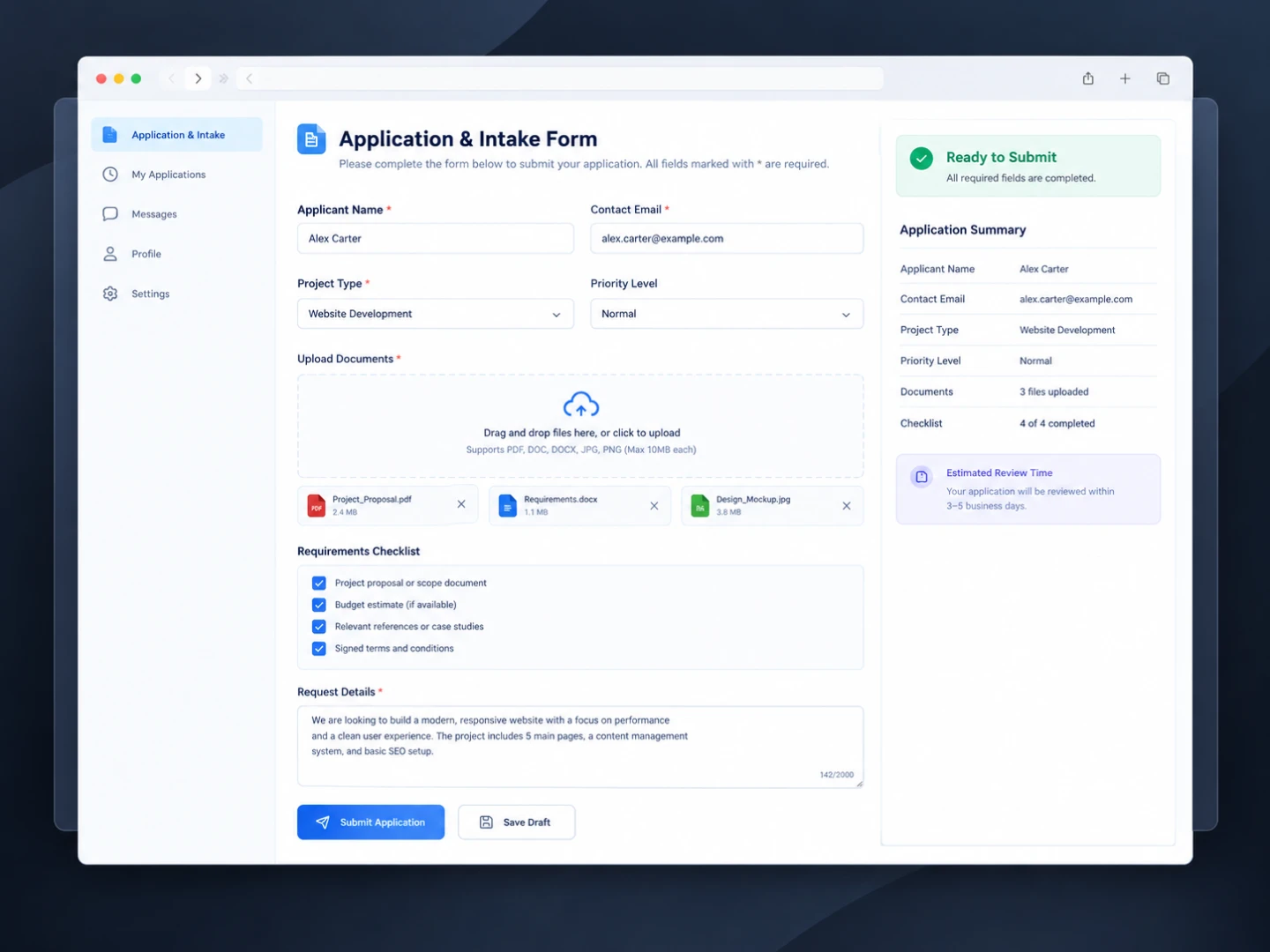The width and height of the screenshot is (1270, 952).
Task: Click the Save Draft button
Action: [517, 822]
